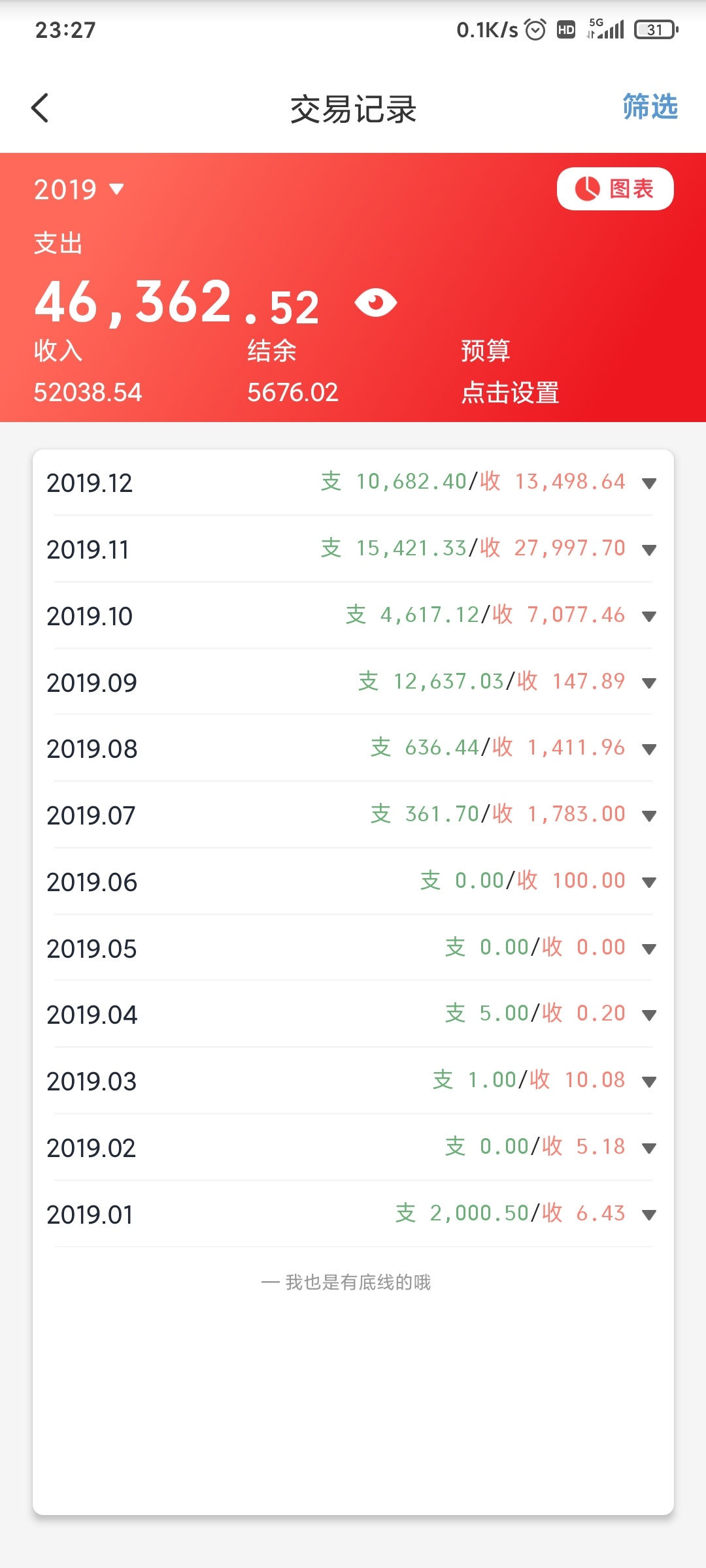
Task: Tap the 5G signal strength icon
Action: pyautogui.click(x=606, y=29)
